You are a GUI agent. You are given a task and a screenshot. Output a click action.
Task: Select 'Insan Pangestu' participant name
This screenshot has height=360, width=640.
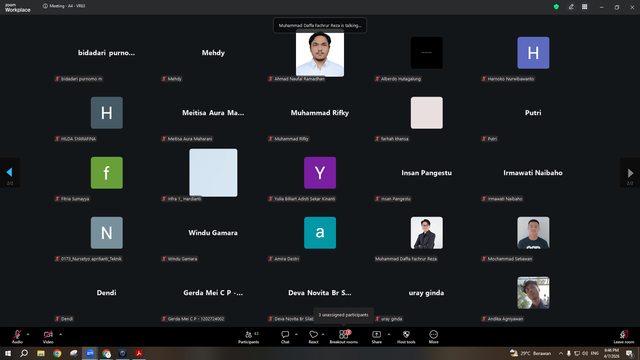tap(427, 173)
